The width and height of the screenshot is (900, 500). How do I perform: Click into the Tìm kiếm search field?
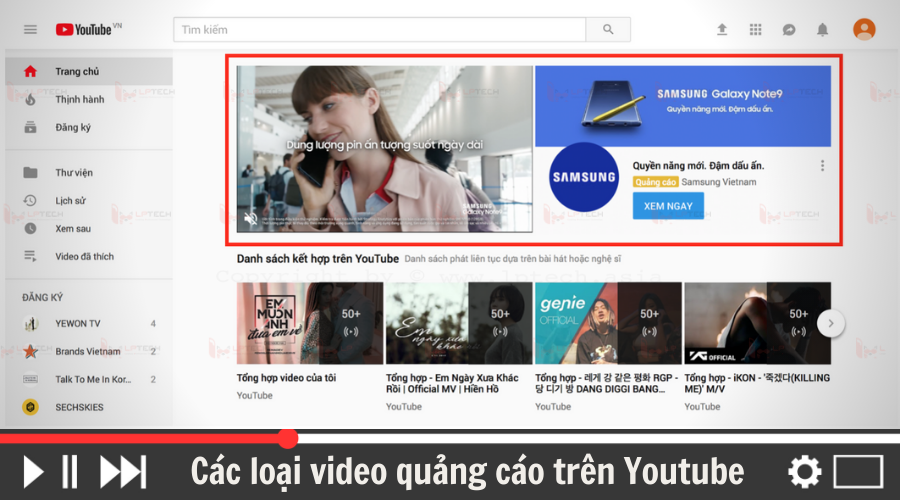click(379, 29)
